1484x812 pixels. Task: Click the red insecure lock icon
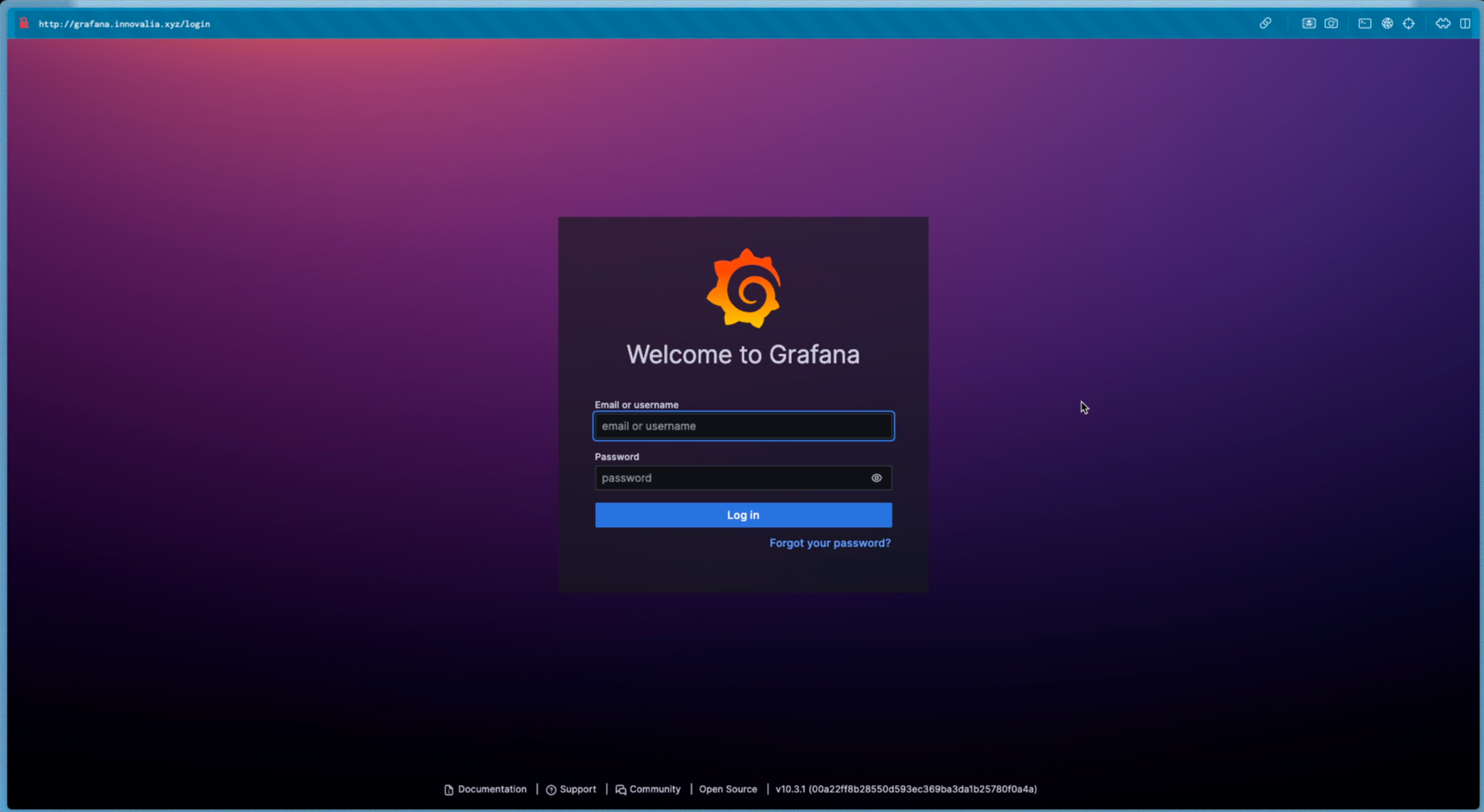click(x=24, y=23)
